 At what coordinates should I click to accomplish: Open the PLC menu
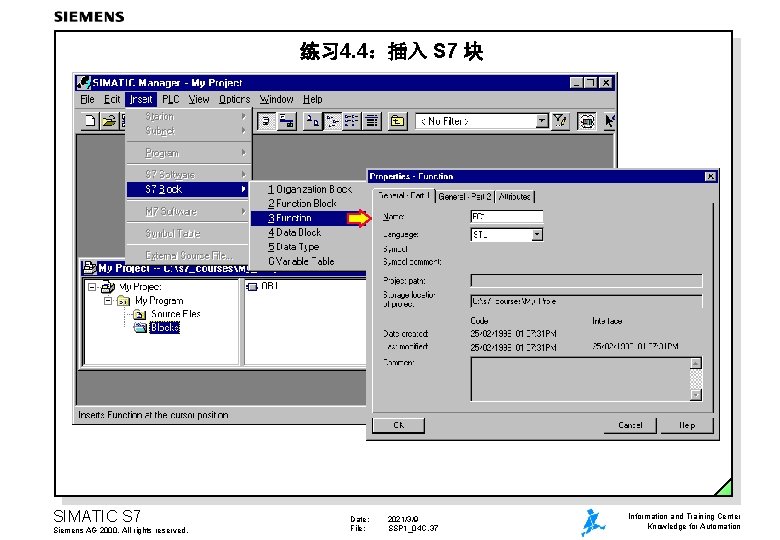coord(171,99)
